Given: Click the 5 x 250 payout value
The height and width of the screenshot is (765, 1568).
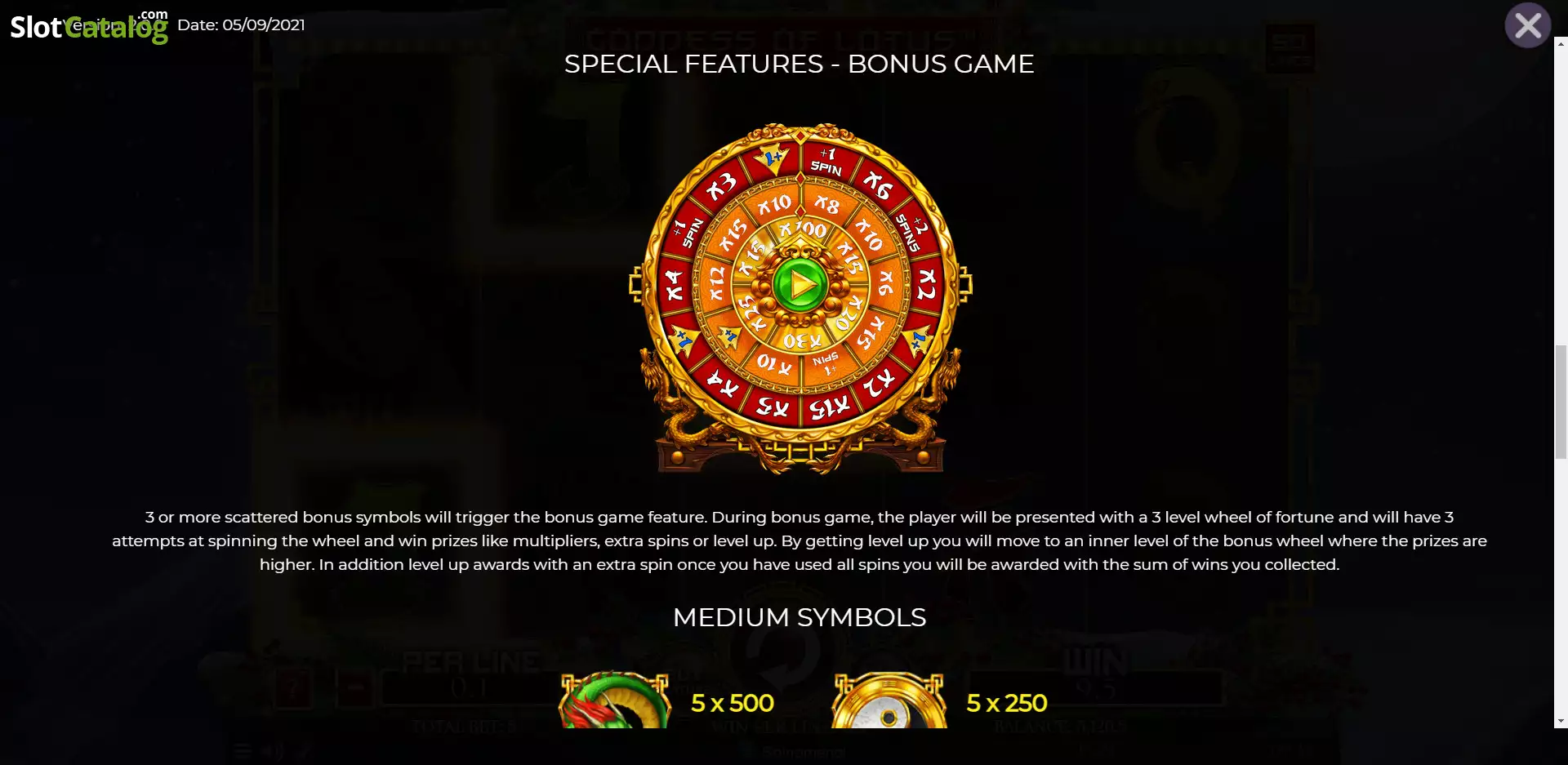Looking at the screenshot, I should pos(1006,703).
